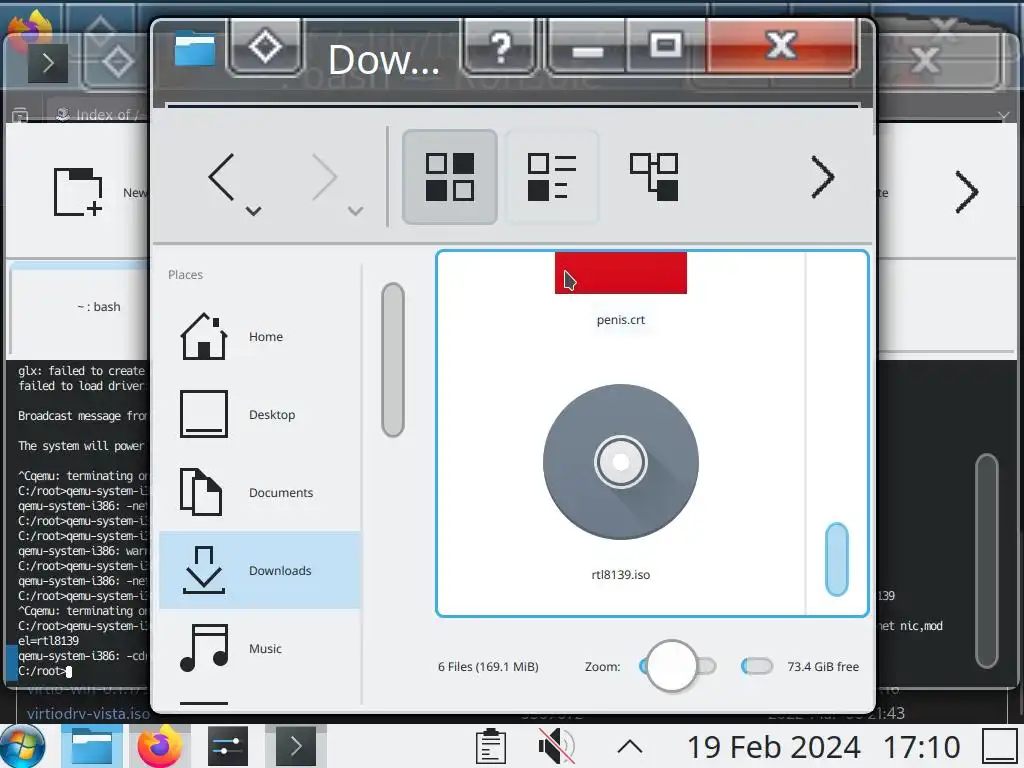Toggle keep-on-all-desktops pin button

pyautogui.click(x=264, y=47)
